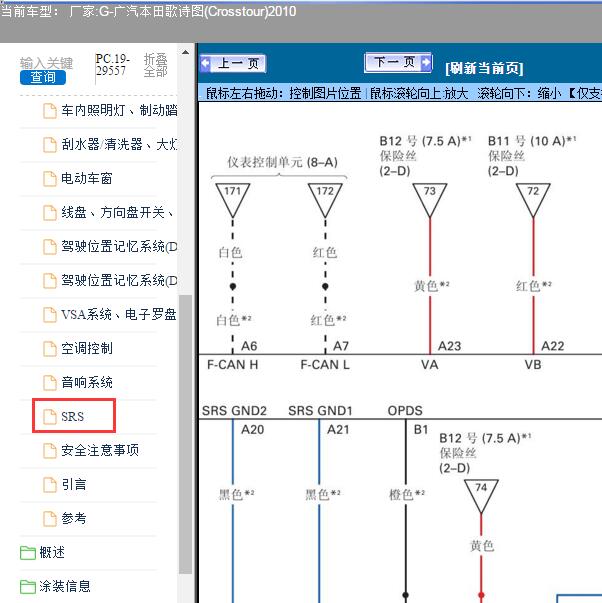The height and width of the screenshot is (603, 602).
Task: Click the 输入关键 keyword input field
Action: [46, 63]
